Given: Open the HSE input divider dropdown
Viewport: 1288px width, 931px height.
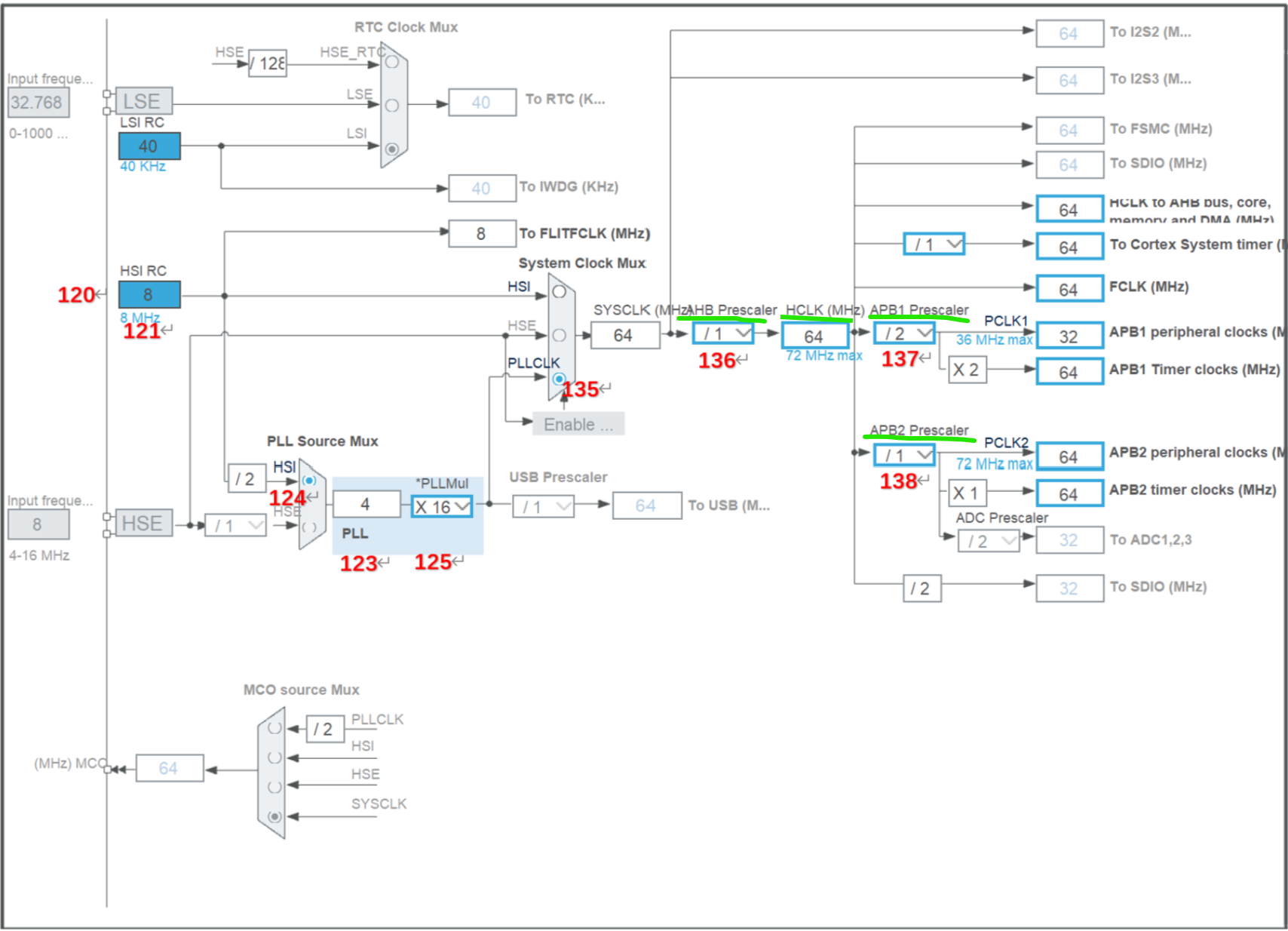Looking at the screenshot, I should (236, 524).
